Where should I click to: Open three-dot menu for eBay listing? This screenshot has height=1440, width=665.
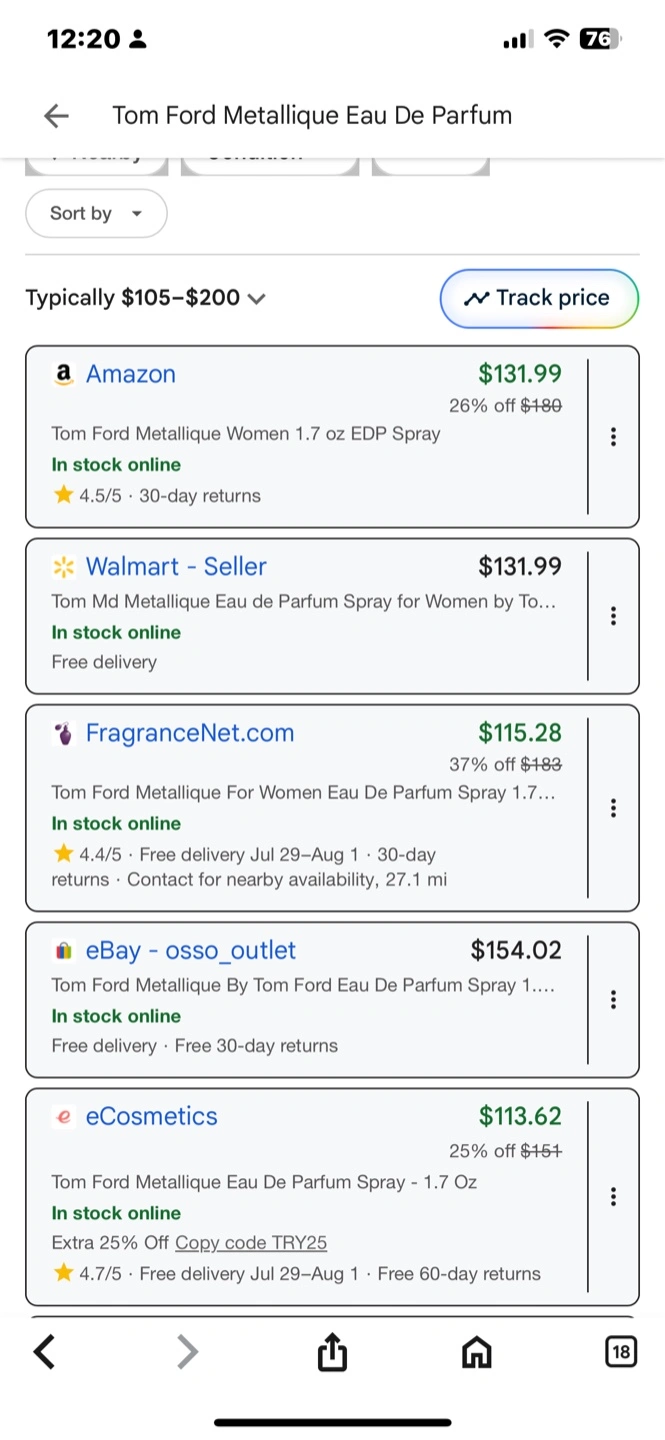(x=613, y=999)
